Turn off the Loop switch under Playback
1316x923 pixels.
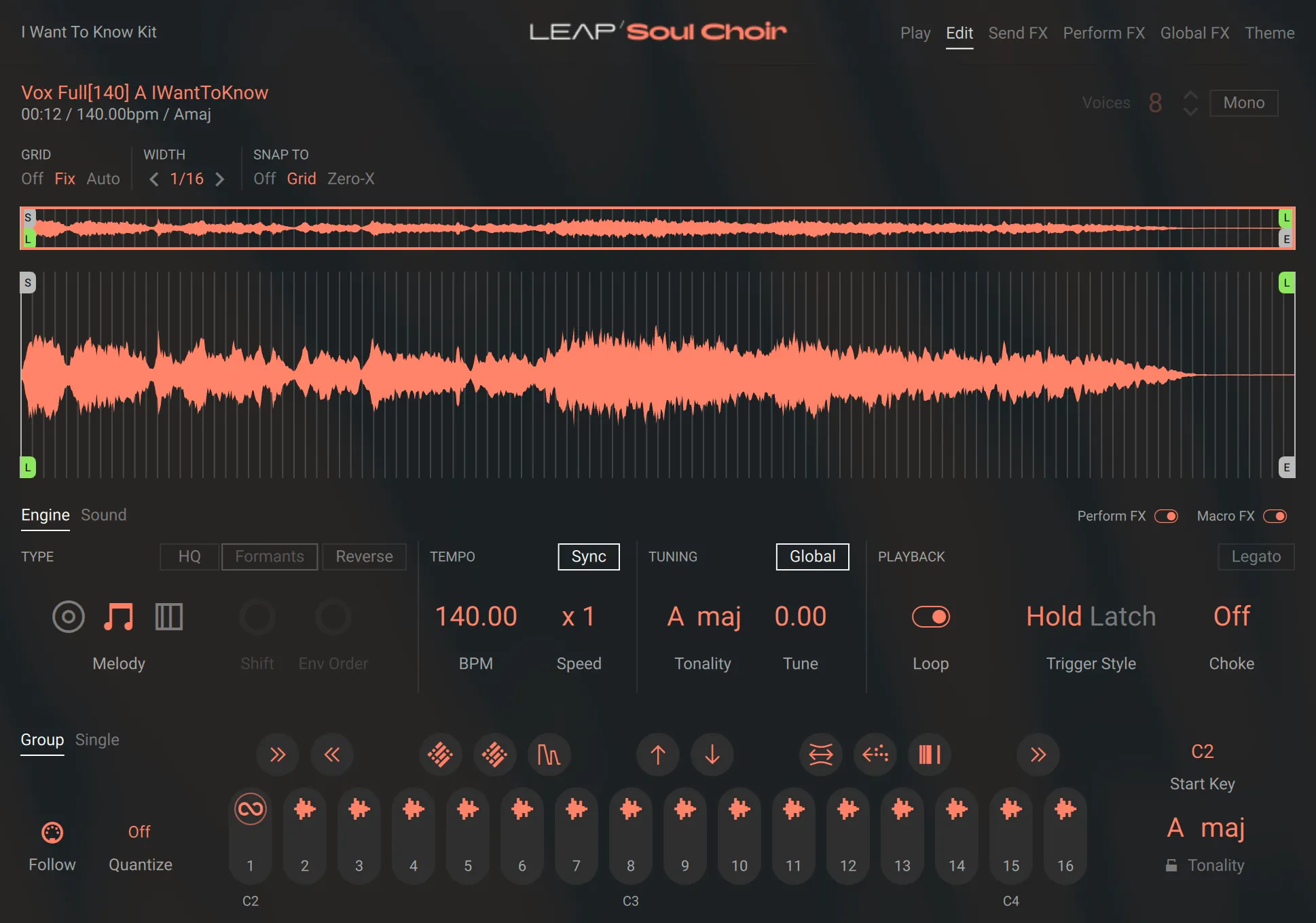[x=931, y=617]
